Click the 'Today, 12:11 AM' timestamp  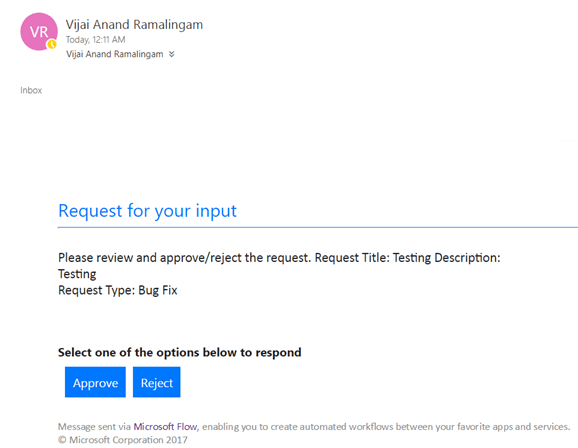(x=95, y=40)
